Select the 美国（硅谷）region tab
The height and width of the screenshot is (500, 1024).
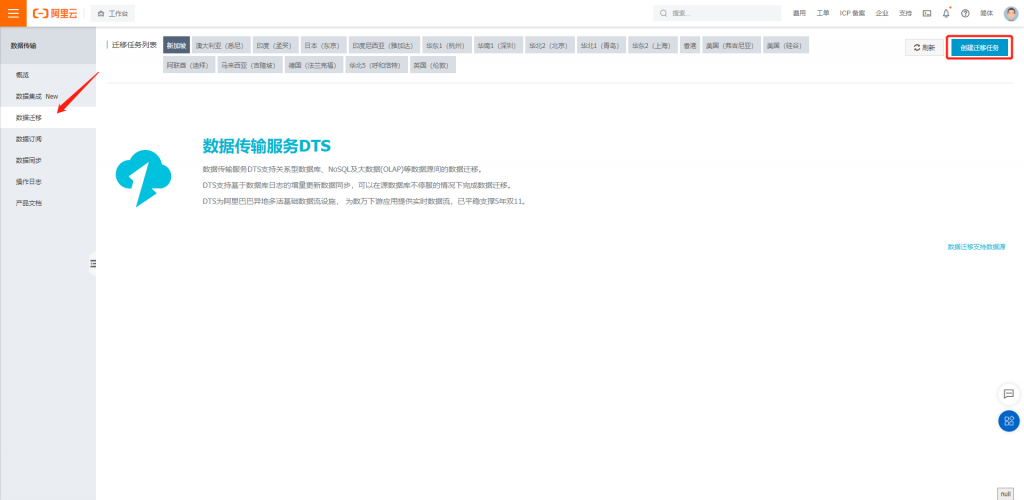click(x=786, y=45)
